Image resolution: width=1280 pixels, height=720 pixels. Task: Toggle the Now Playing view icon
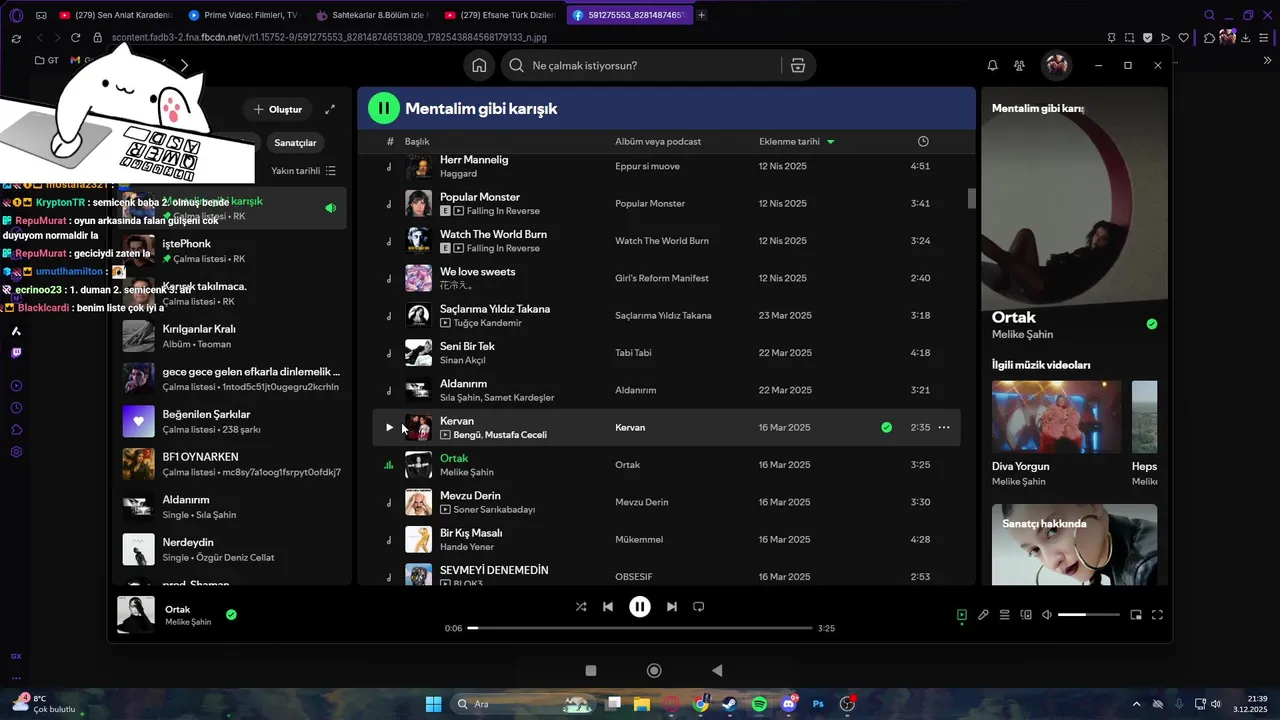click(962, 615)
